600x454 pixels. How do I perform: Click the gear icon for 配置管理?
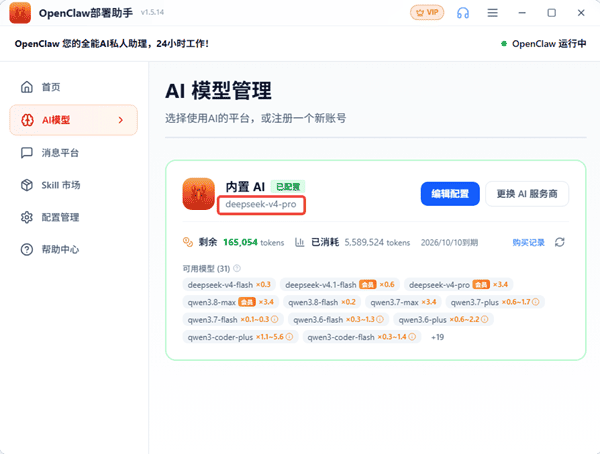point(27,217)
